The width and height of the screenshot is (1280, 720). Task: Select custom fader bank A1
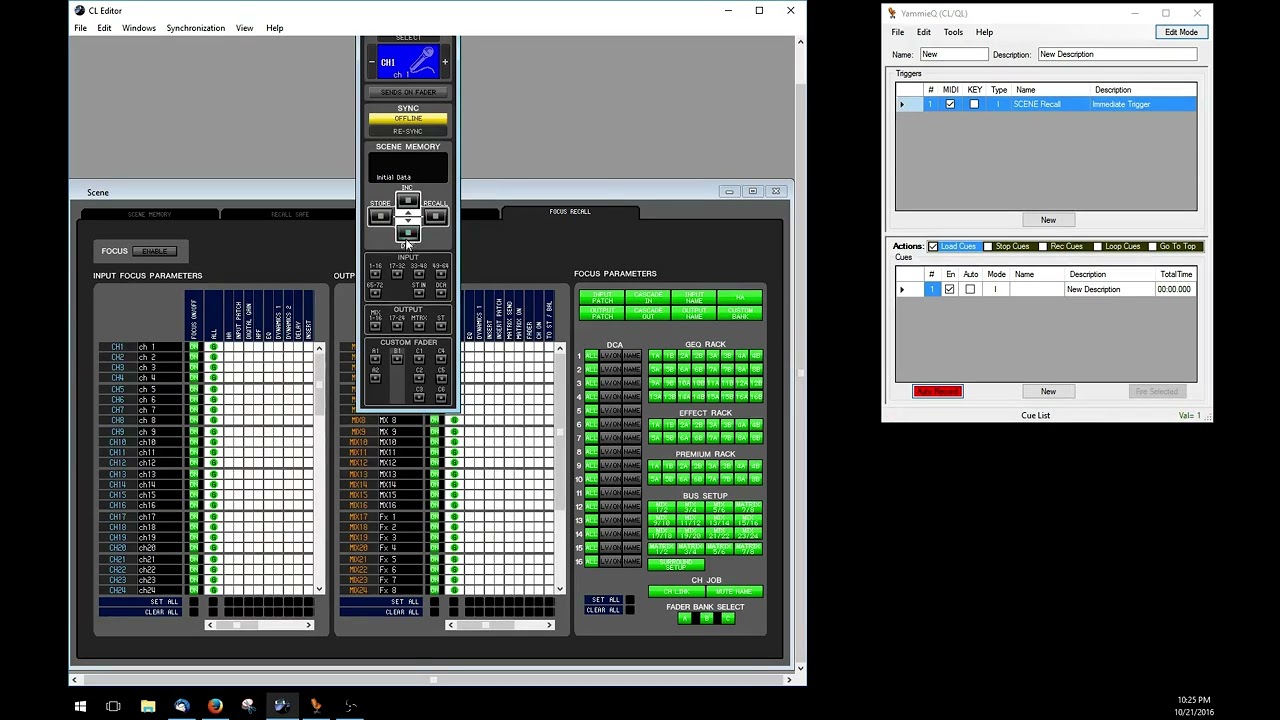tap(375, 359)
